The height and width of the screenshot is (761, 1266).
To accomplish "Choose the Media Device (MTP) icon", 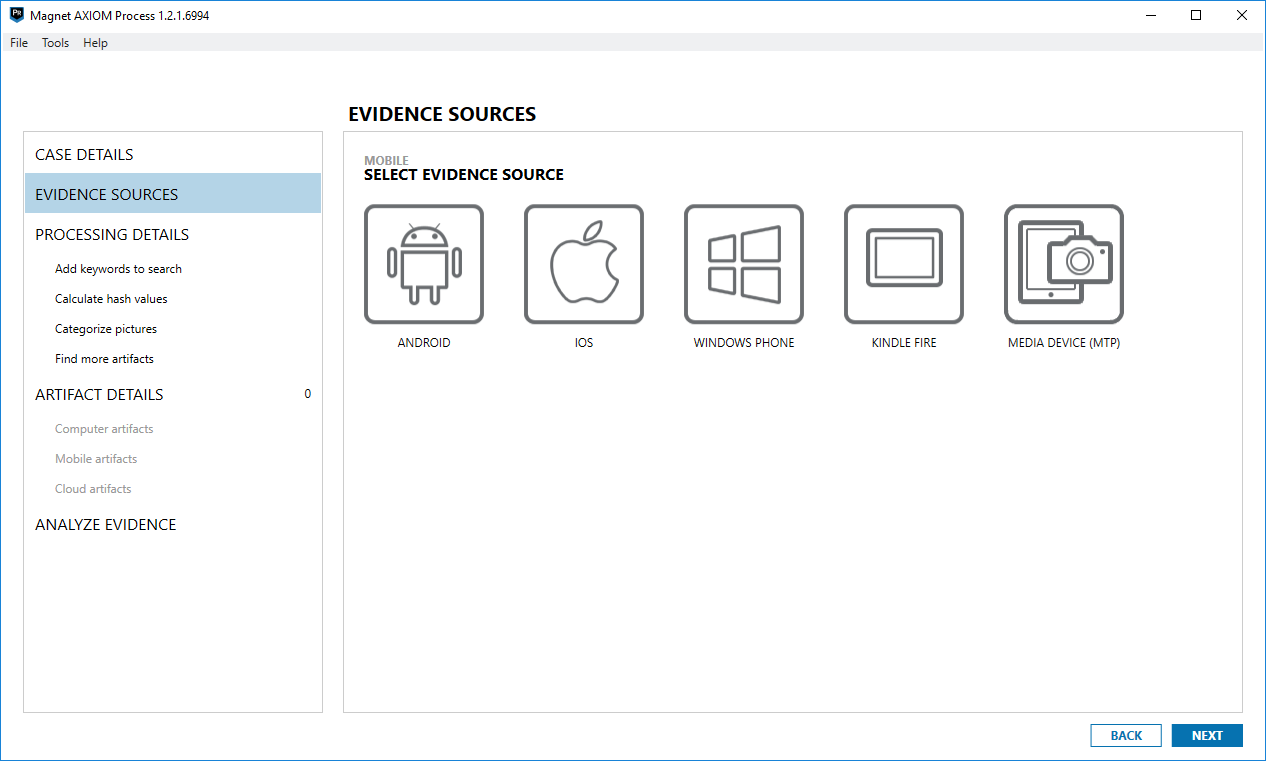I will tap(1064, 265).
